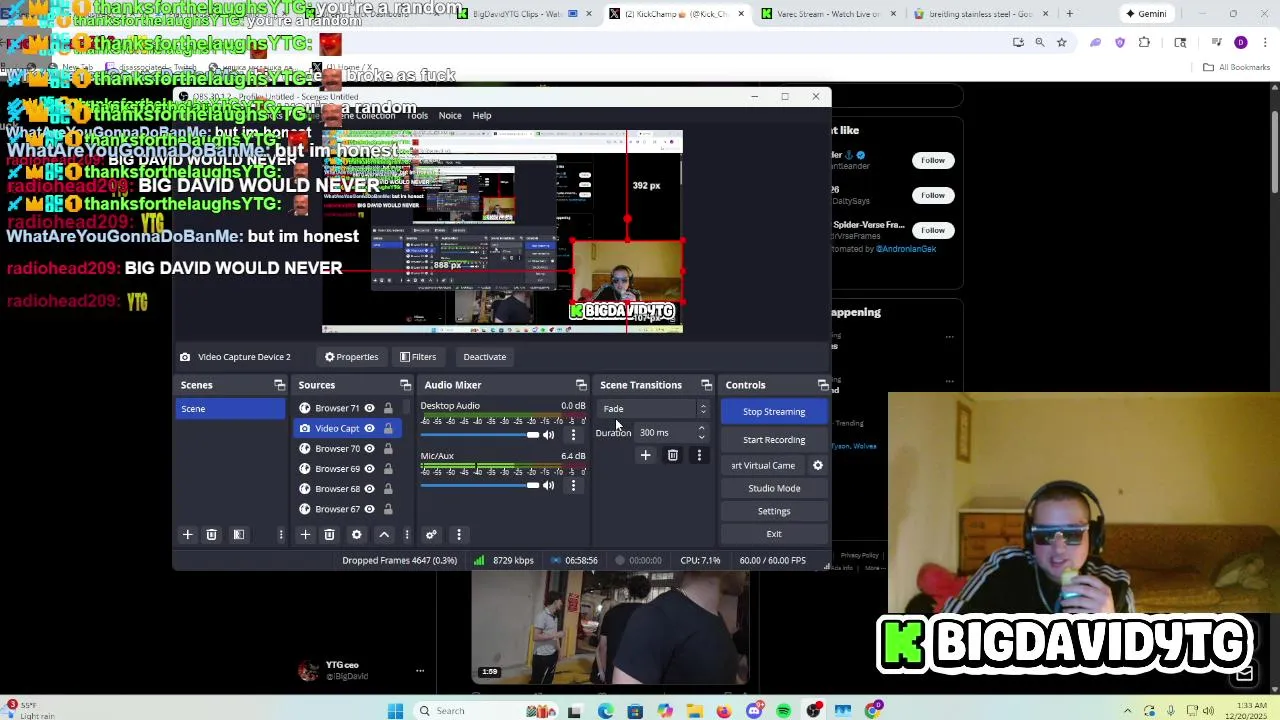Open source properties gear in Sources toolbar
This screenshot has width=1280, height=720.
[357, 535]
